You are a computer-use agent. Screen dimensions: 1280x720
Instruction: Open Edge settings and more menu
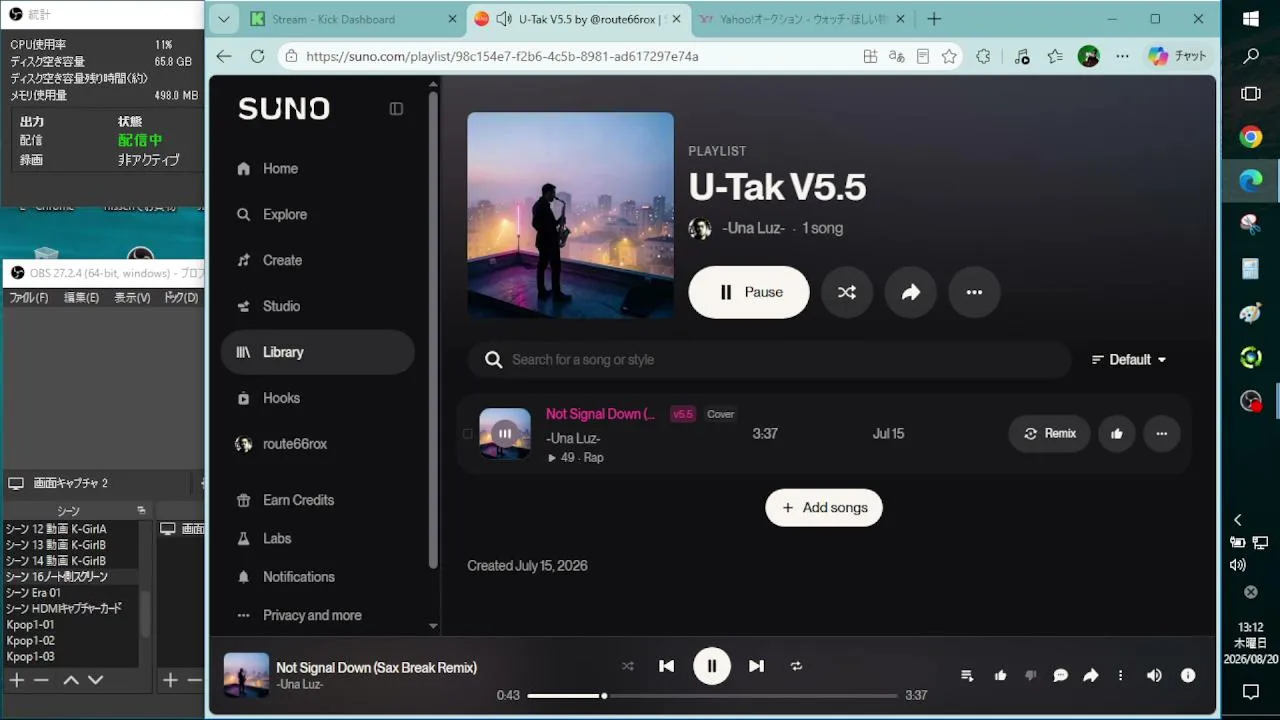click(1123, 57)
